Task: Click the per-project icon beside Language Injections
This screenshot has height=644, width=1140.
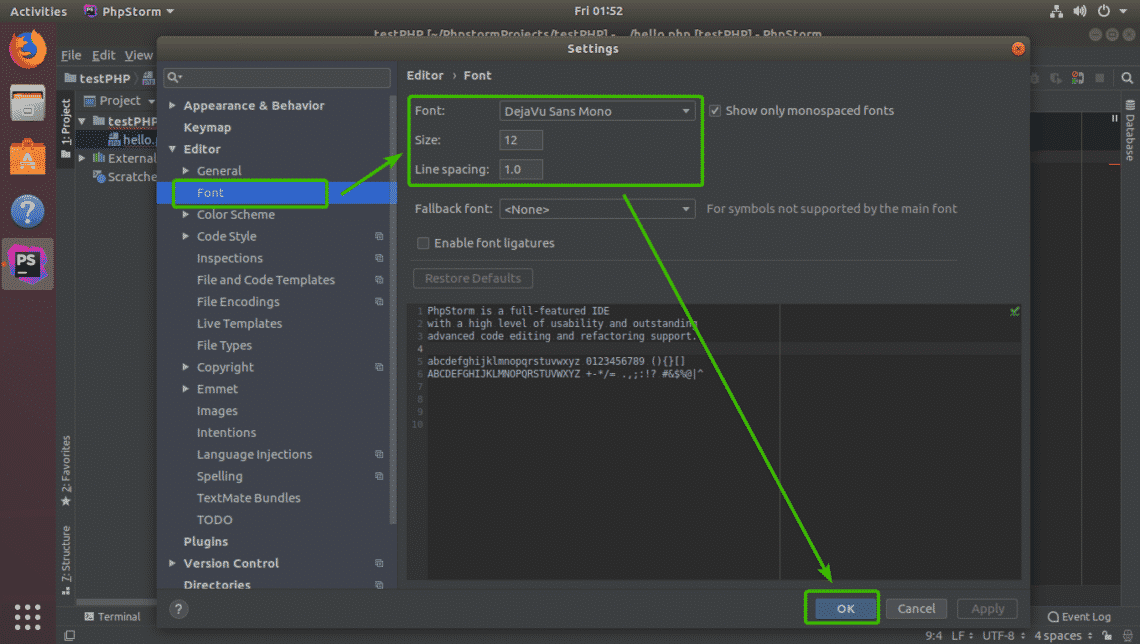Action: coord(379,454)
